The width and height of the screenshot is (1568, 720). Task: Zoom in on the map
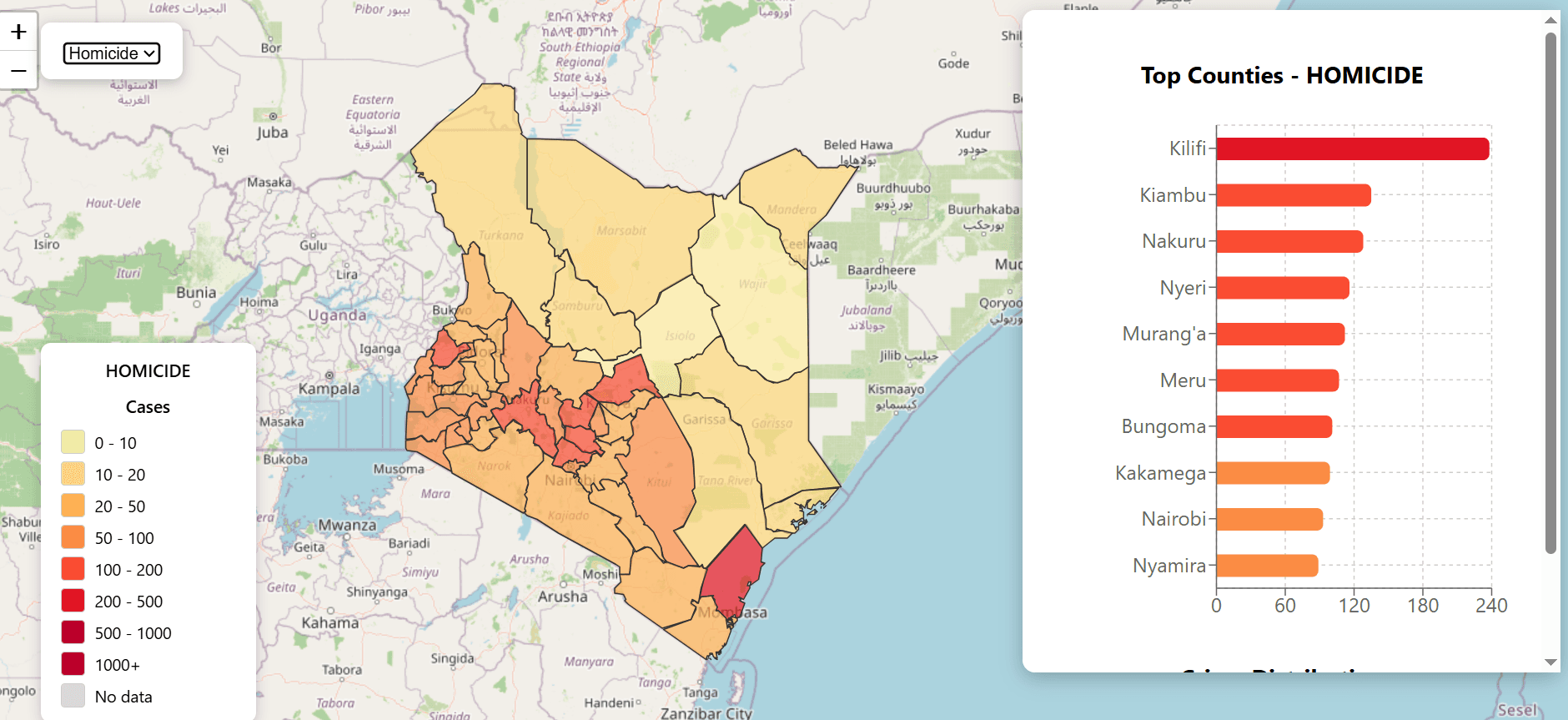pyautogui.click(x=18, y=33)
